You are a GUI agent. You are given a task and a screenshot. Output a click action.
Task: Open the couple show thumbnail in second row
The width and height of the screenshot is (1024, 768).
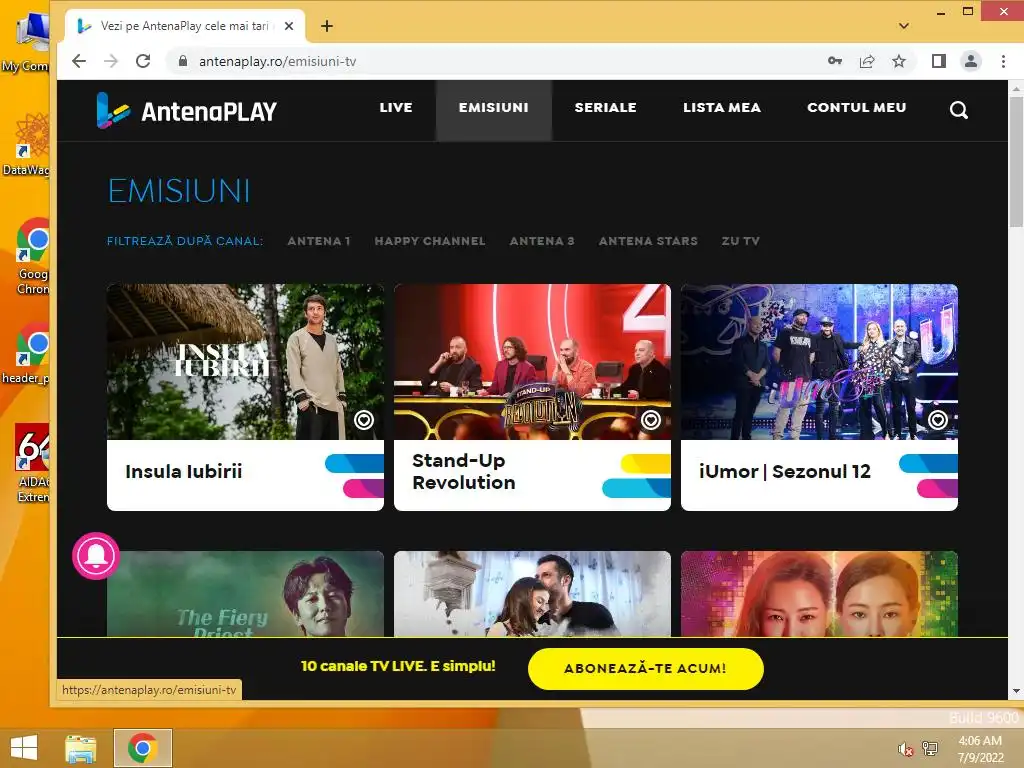[x=532, y=594]
